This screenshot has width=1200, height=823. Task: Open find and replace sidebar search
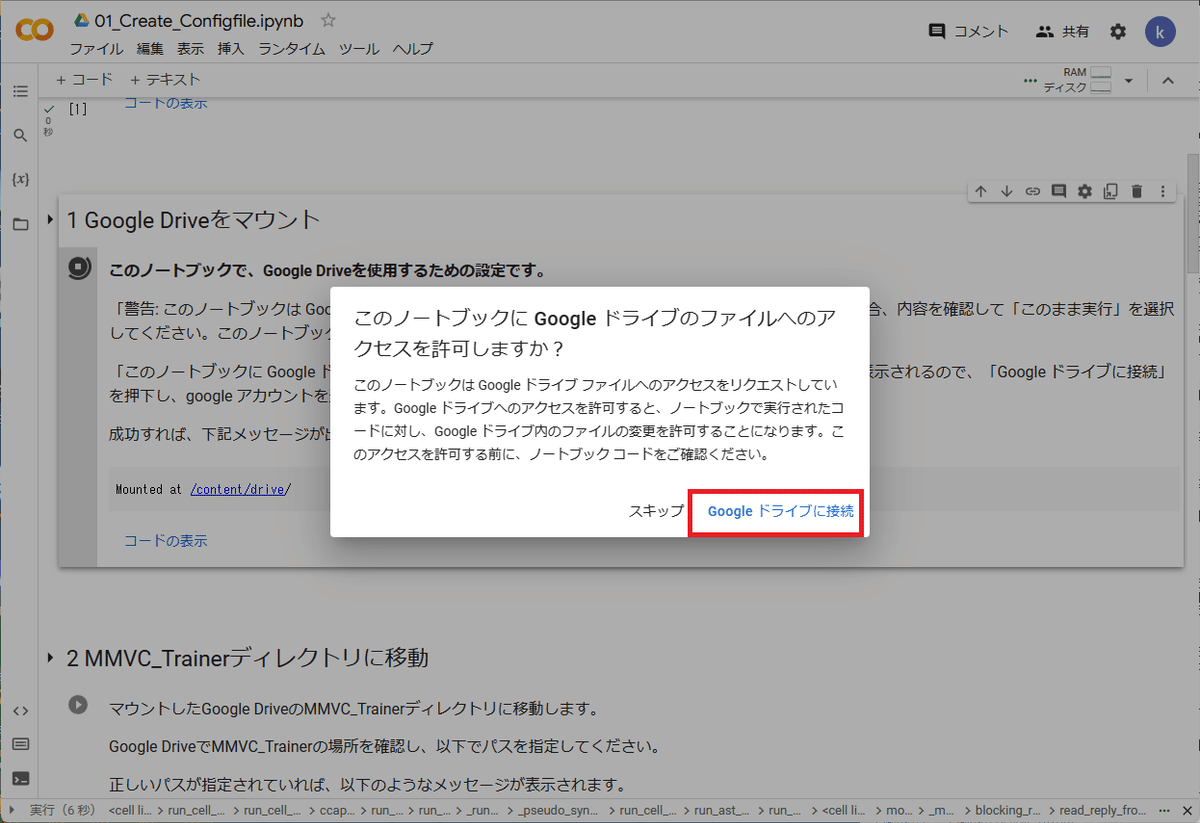coord(20,135)
